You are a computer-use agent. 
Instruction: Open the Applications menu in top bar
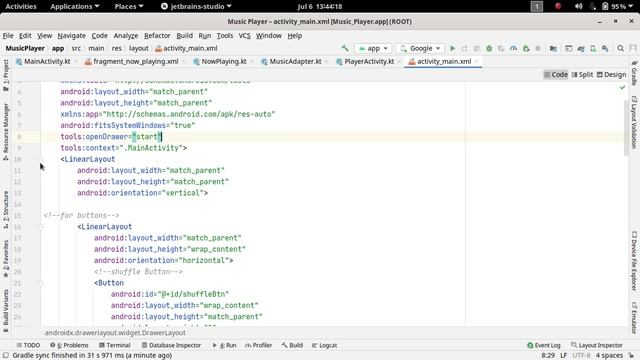click(75, 6)
